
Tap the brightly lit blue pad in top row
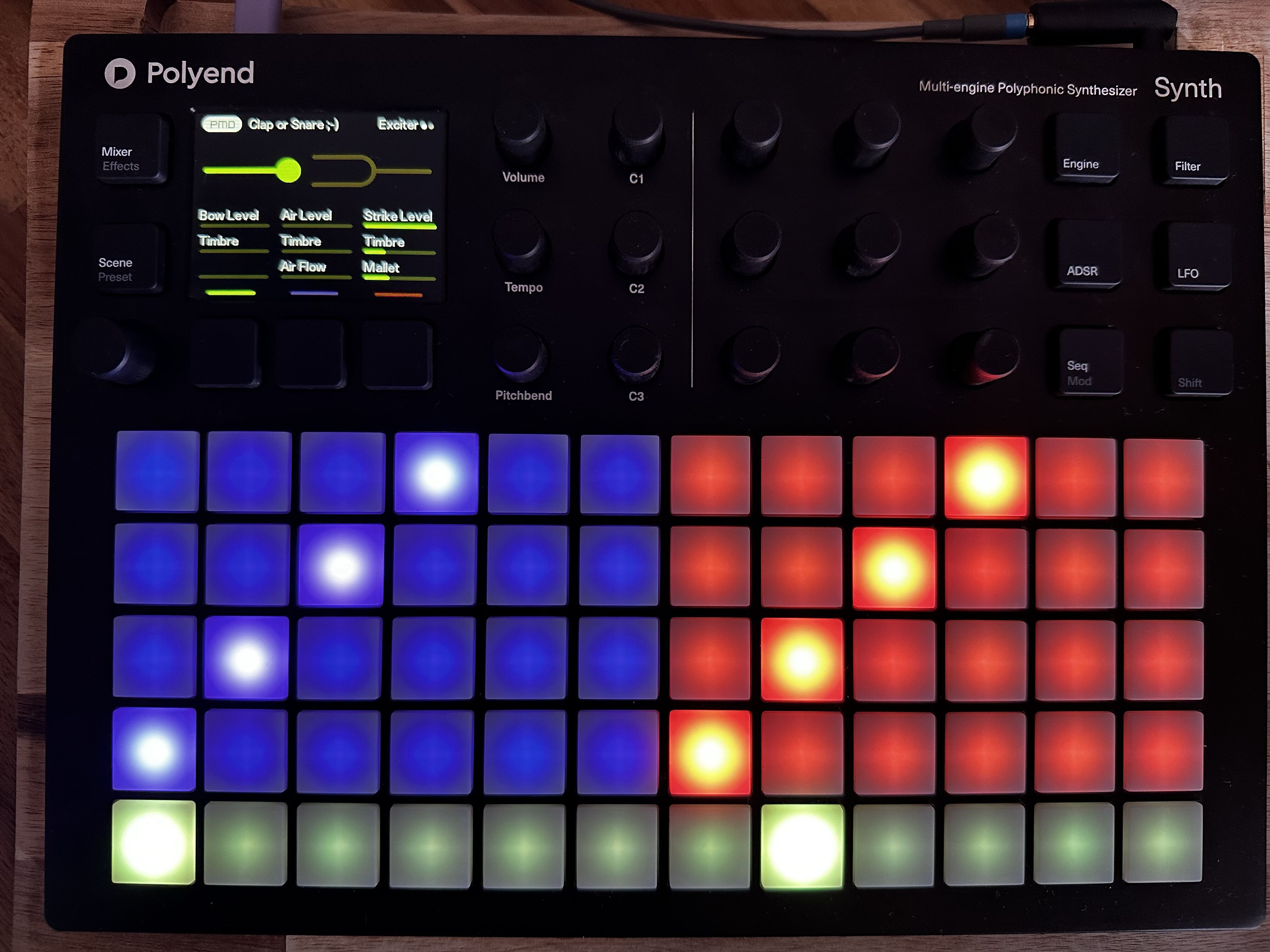[x=436, y=474]
